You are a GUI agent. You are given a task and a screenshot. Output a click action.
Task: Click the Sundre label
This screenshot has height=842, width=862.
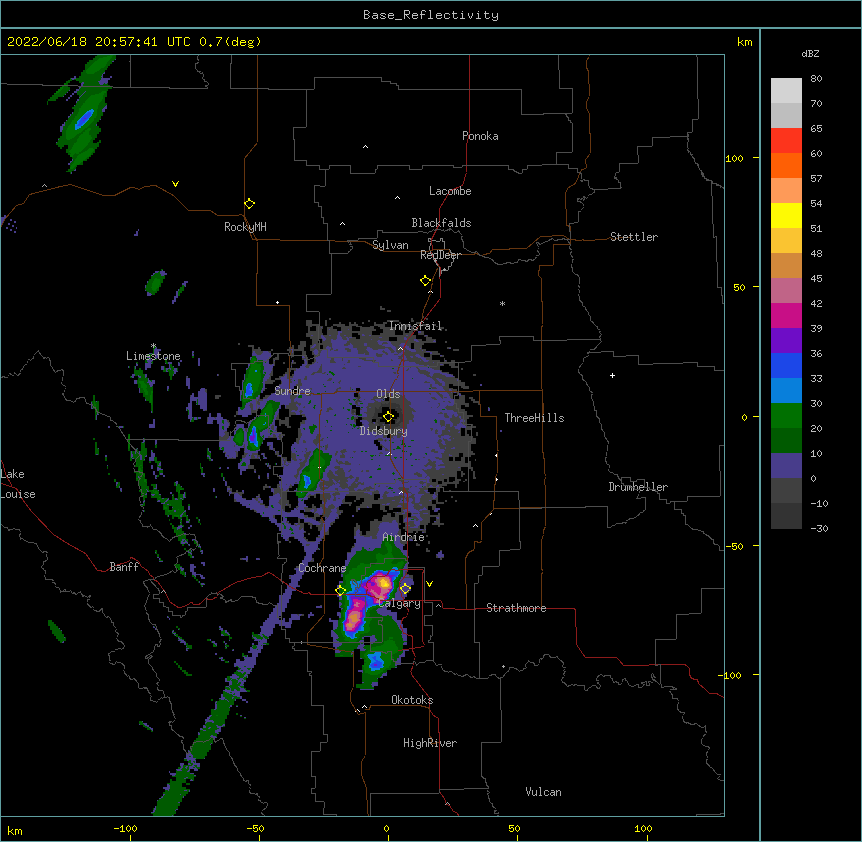point(292,391)
